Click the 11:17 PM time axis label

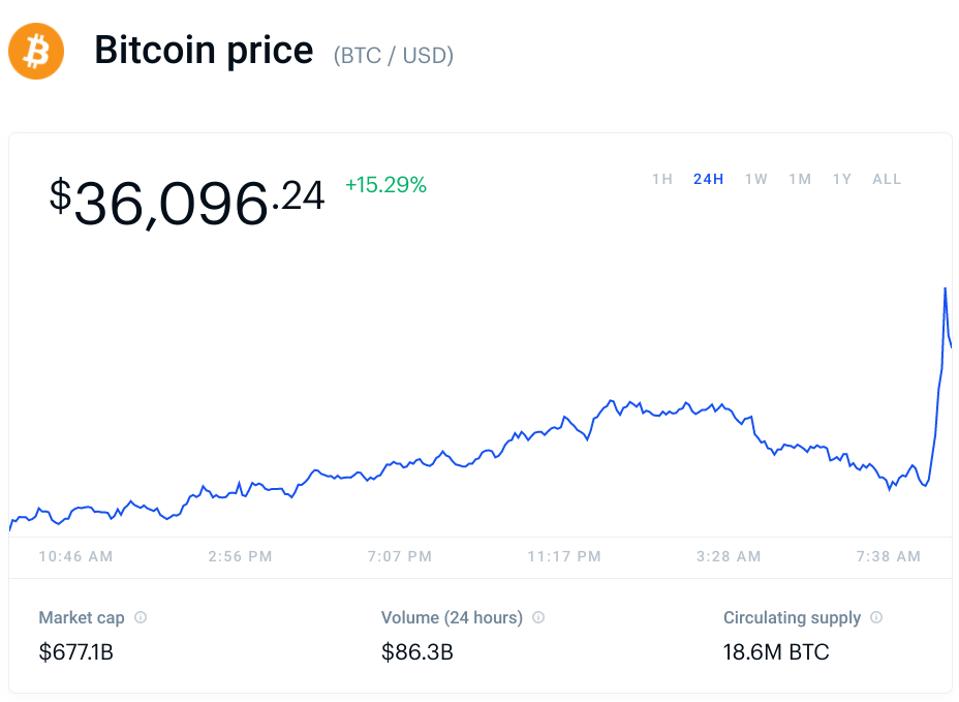564,556
